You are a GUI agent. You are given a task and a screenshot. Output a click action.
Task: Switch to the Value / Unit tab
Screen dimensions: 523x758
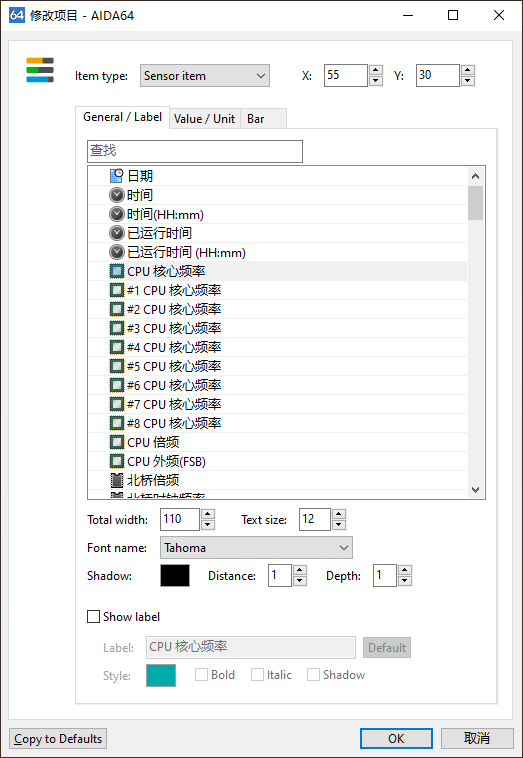(x=204, y=119)
